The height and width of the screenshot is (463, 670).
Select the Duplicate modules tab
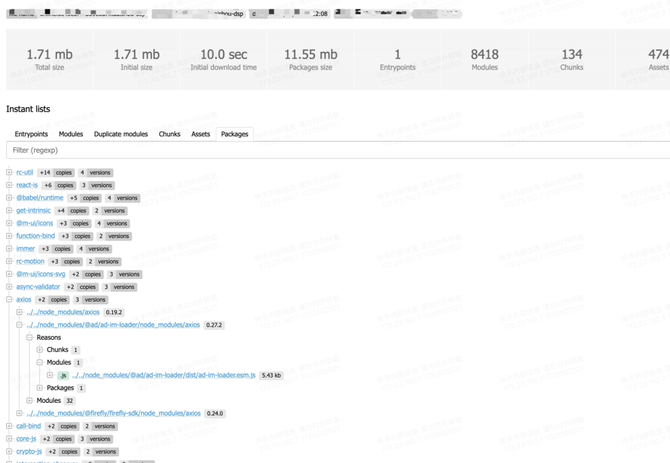121,134
